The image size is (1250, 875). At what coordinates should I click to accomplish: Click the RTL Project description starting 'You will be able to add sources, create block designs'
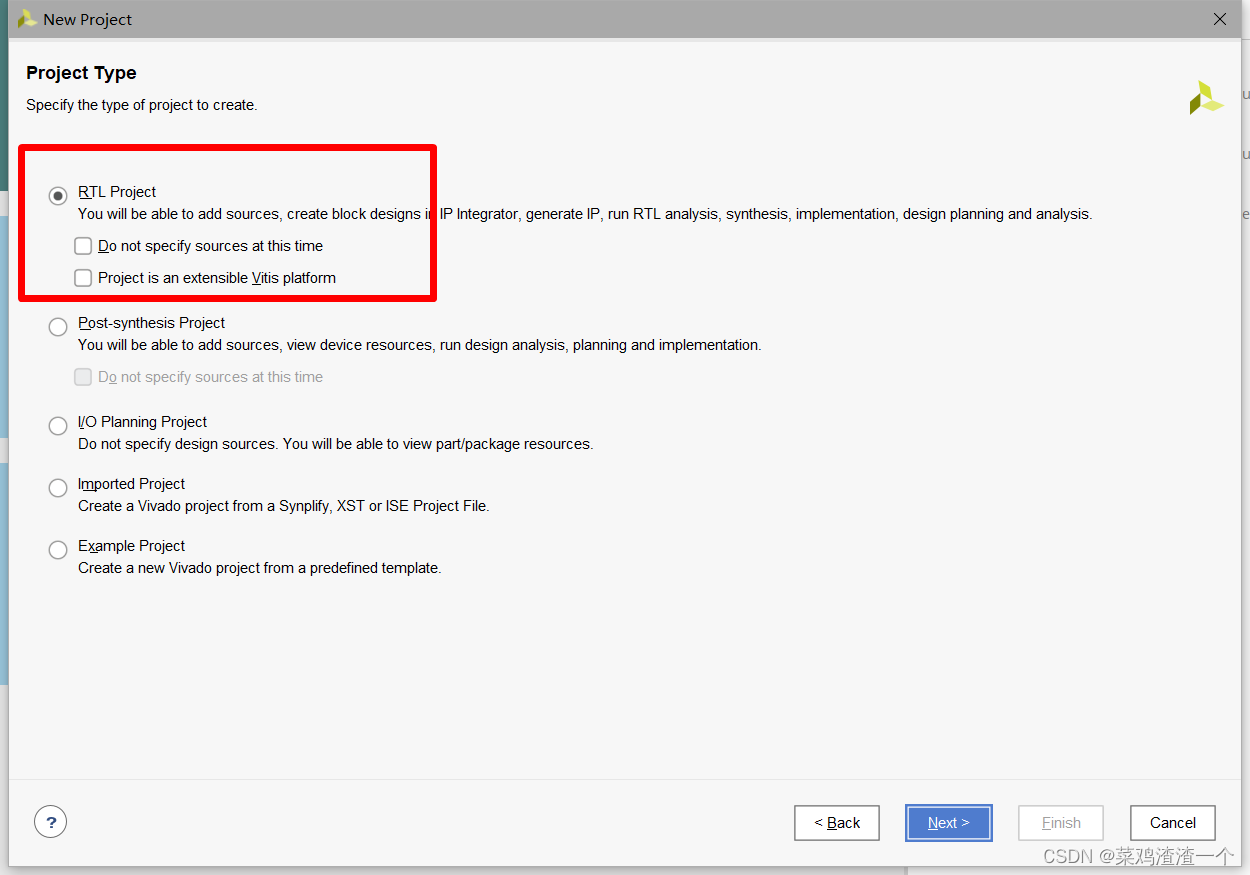[585, 214]
